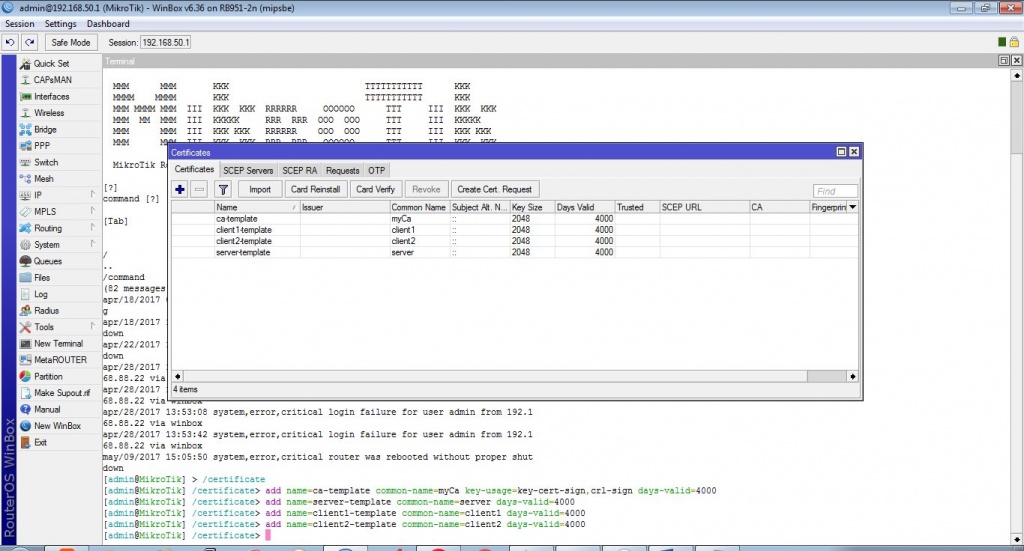
Task: Select the client2-template row
Action: 515,241
